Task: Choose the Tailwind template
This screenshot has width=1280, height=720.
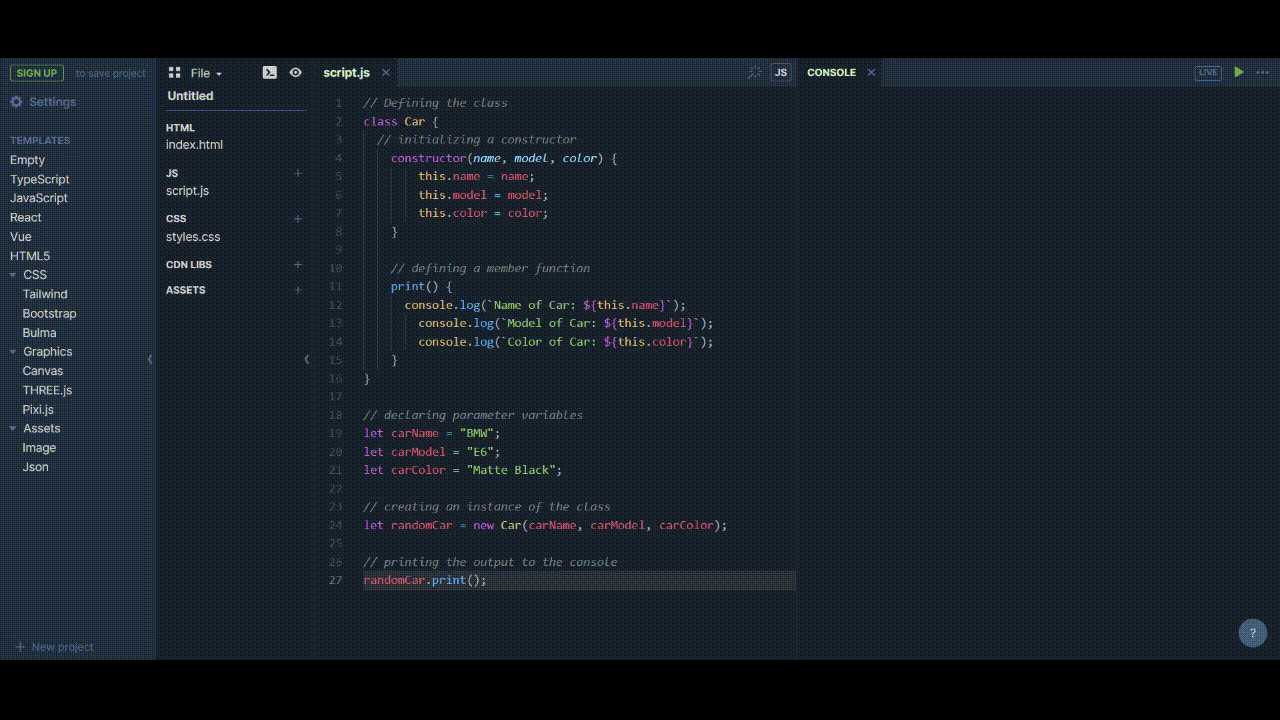Action: tap(45, 294)
